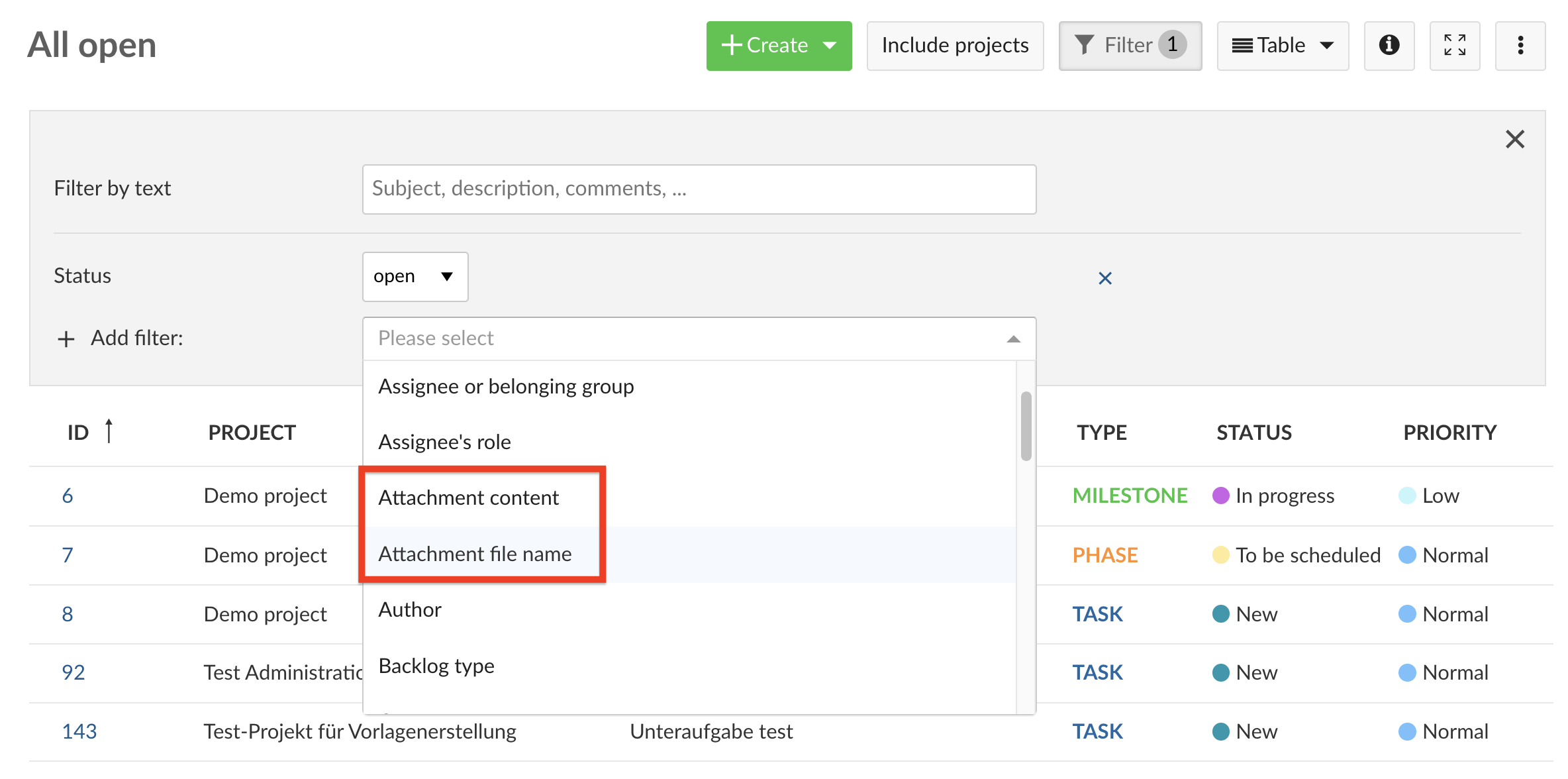Screen dimensions: 1568x779
Task: Remove the Status filter with blue X
Action: click(1104, 278)
